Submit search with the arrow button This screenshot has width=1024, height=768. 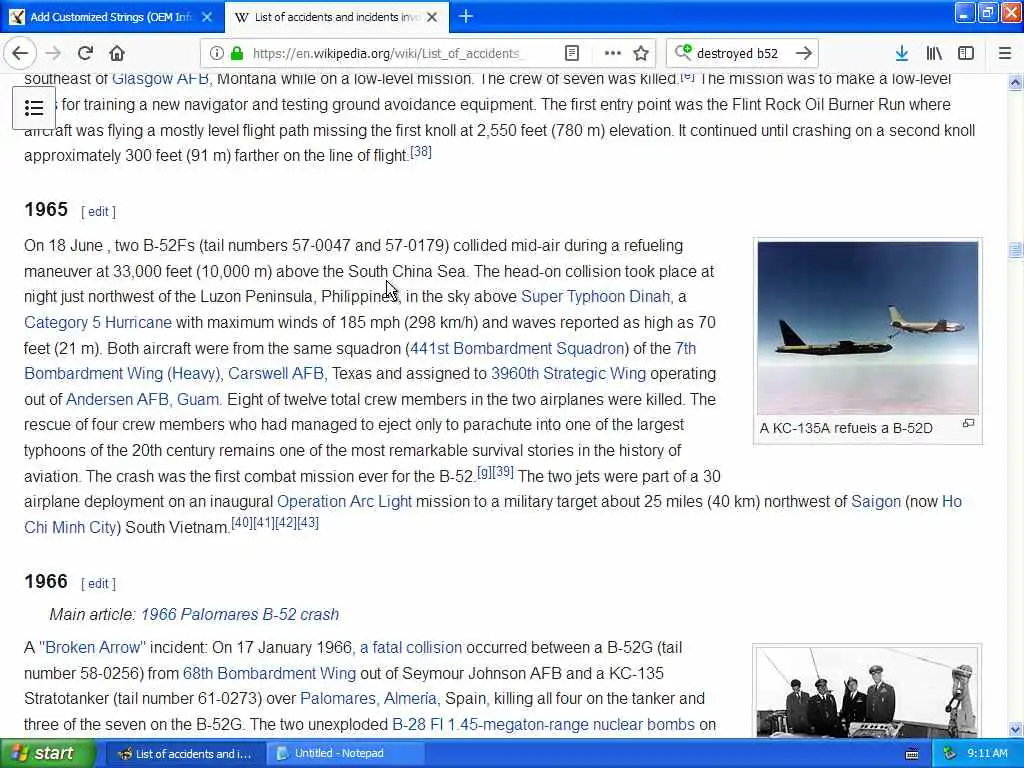804,53
